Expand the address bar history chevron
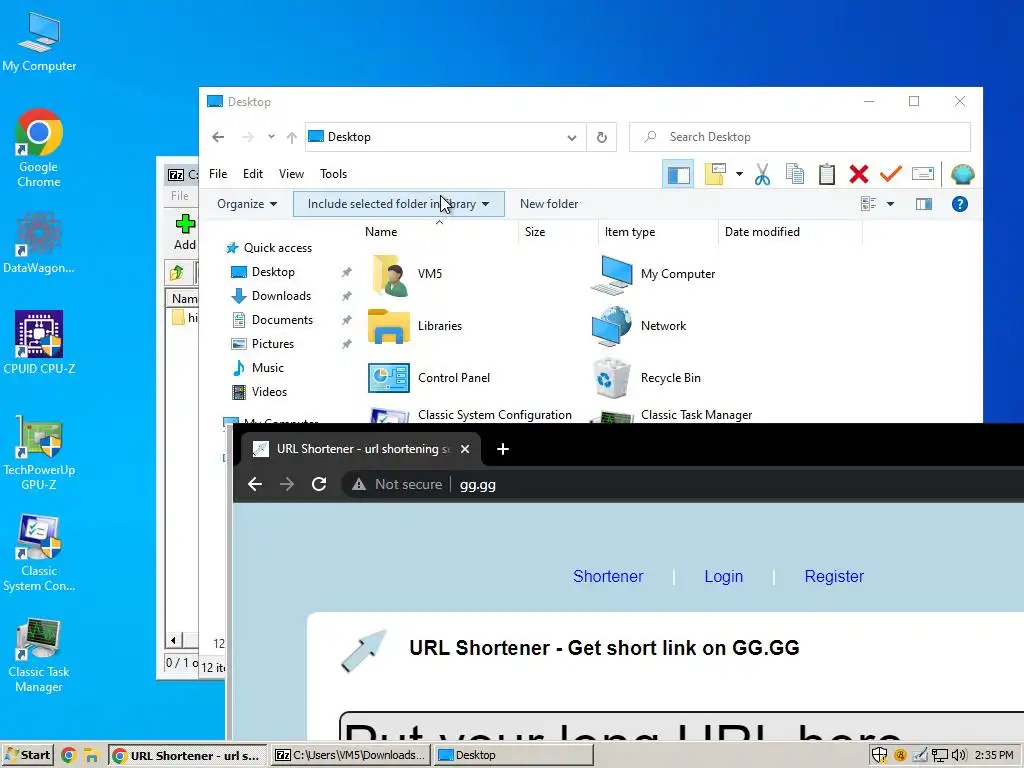The image size is (1024, 768). pyautogui.click(x=571, y=137)
